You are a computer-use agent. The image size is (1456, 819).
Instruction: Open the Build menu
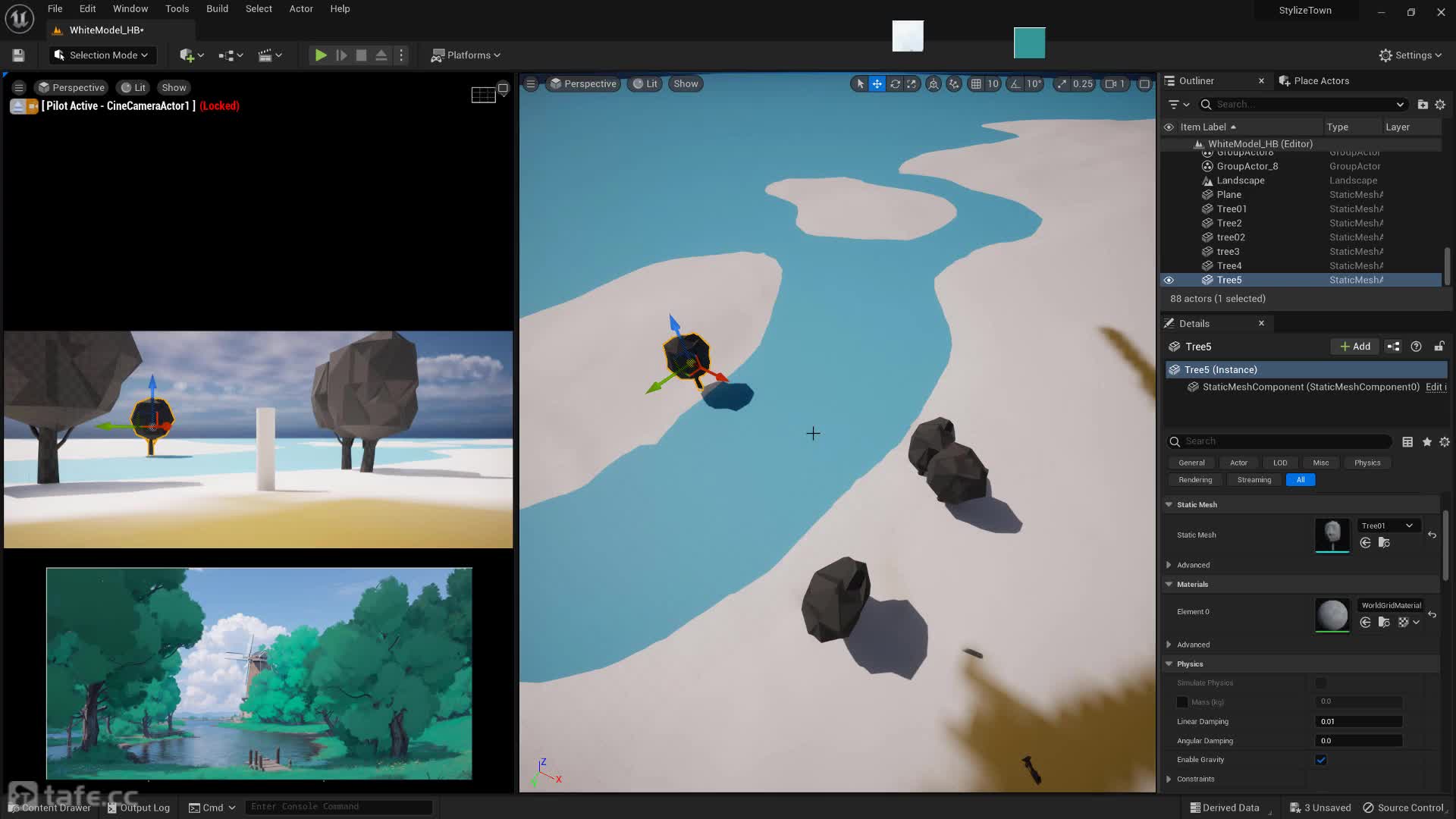(x=218, y=9)
